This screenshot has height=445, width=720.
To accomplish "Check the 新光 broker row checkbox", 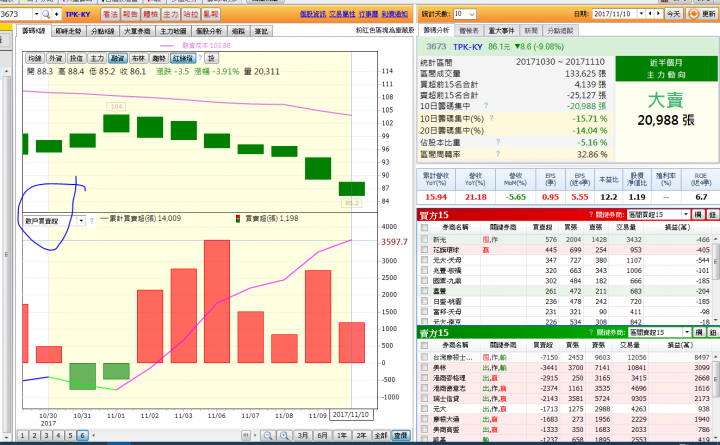I will coord(425,239).
